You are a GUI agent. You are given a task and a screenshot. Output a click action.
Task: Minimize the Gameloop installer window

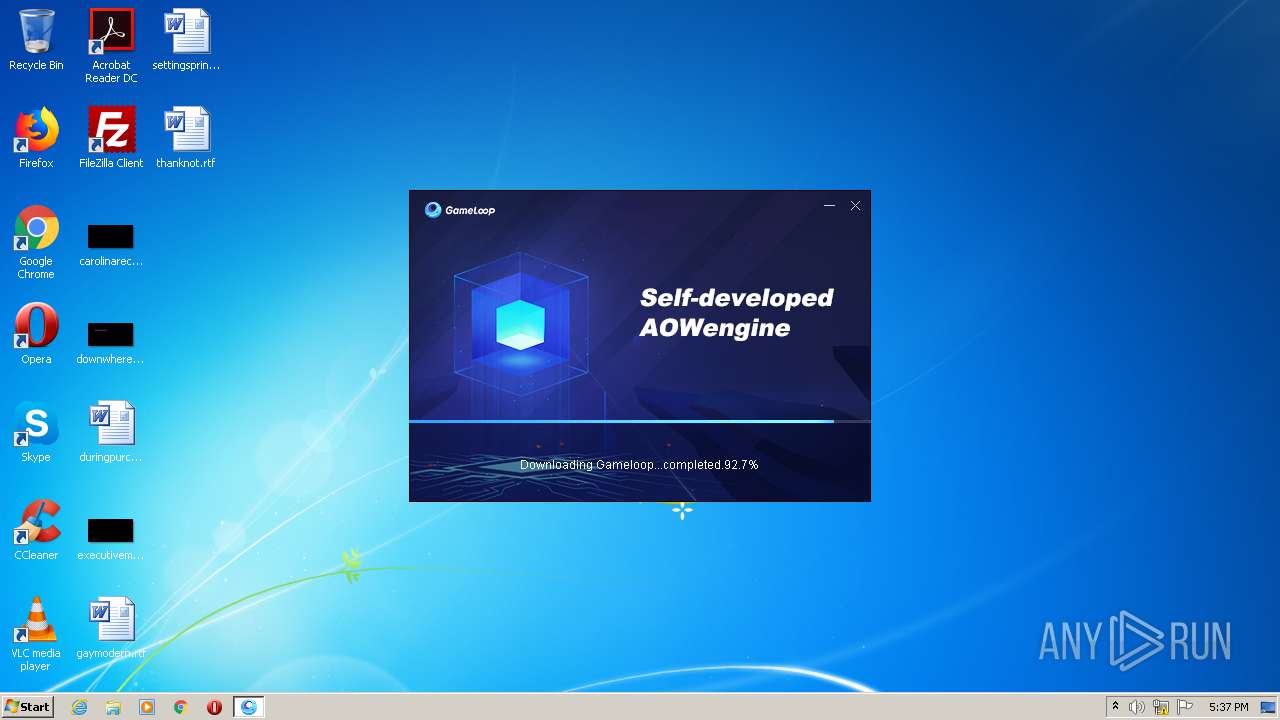829,206
